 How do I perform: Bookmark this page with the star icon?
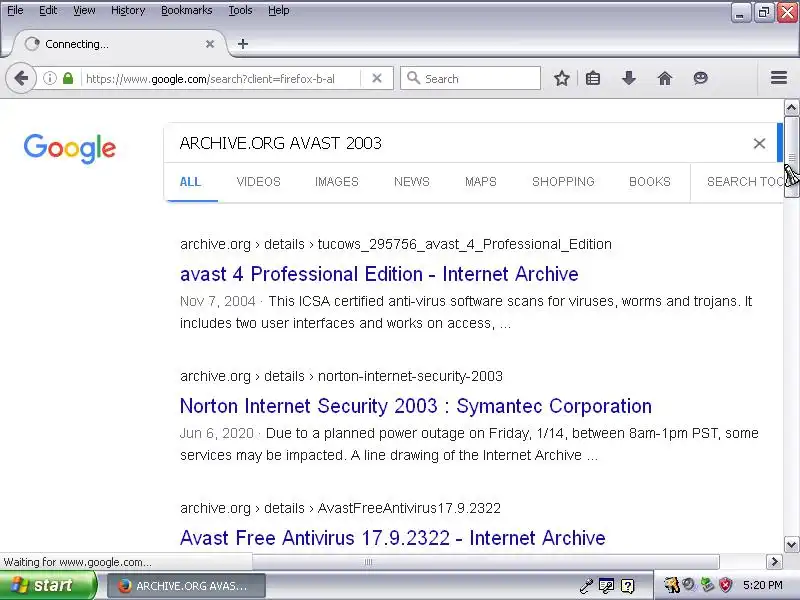pyautogui.click(x=562, y=78)
